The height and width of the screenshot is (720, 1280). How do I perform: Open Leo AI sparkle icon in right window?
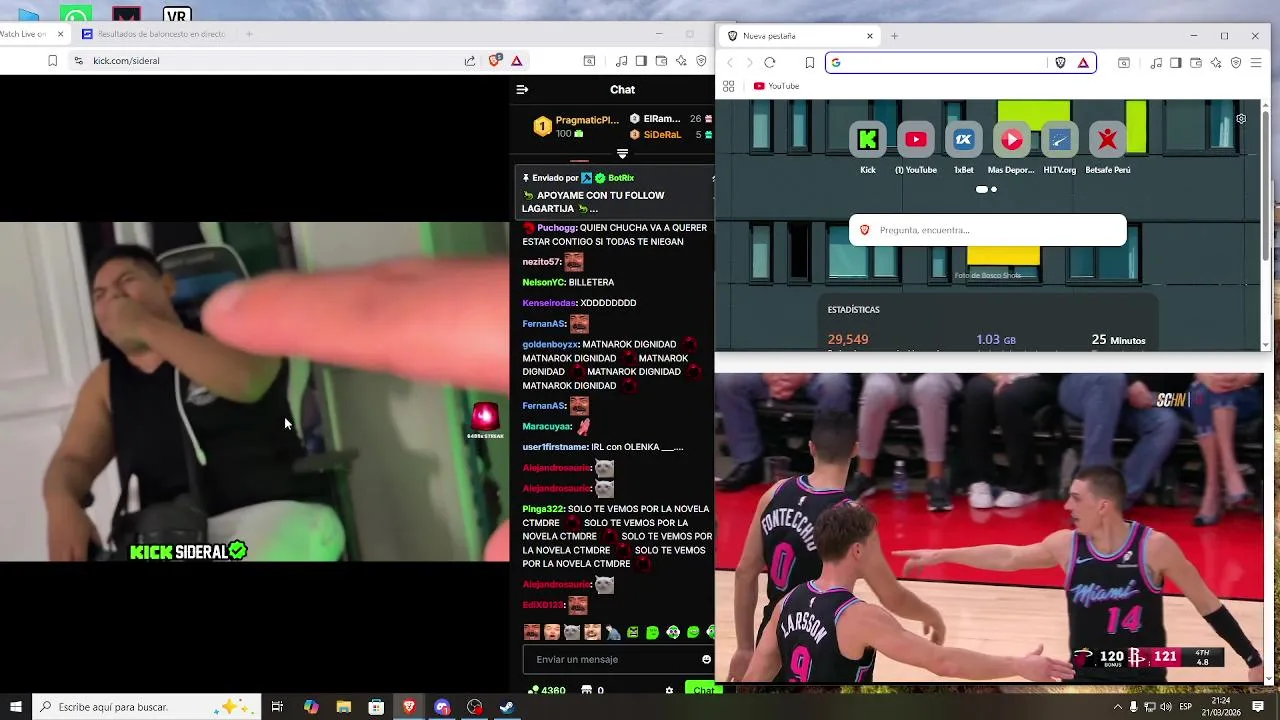click(1216, 63)
